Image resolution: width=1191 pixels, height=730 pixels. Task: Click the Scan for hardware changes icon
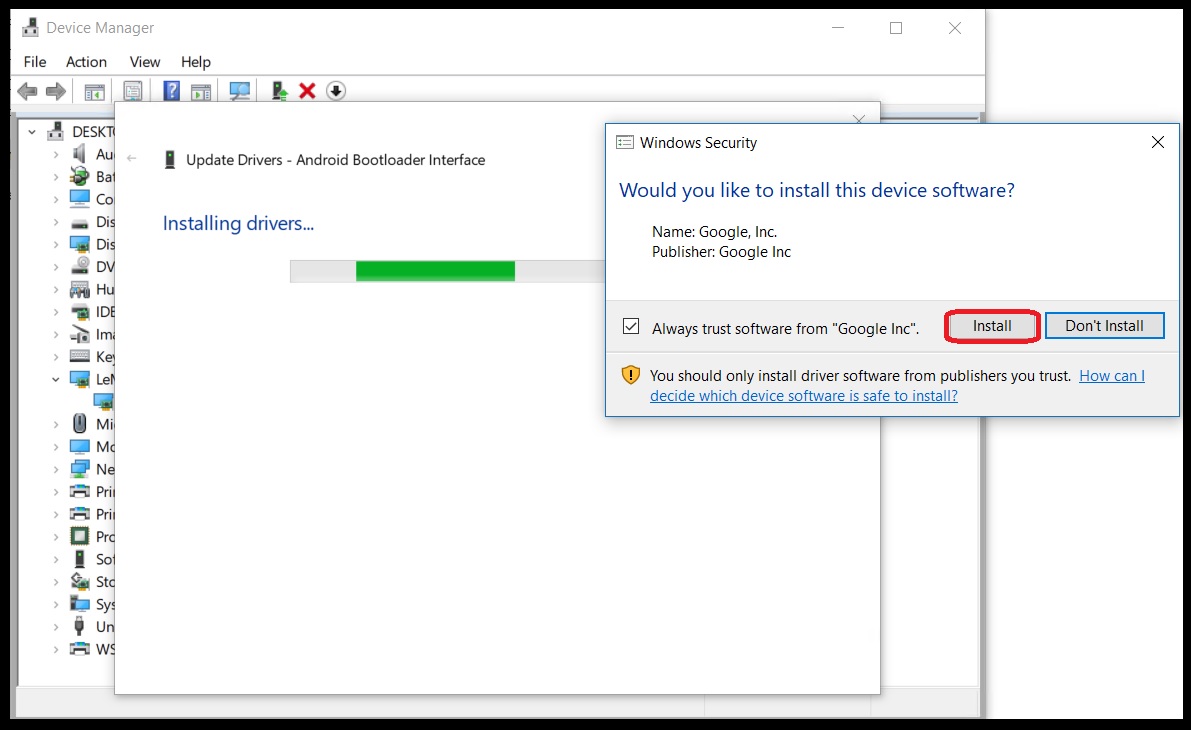pos(239,92)
